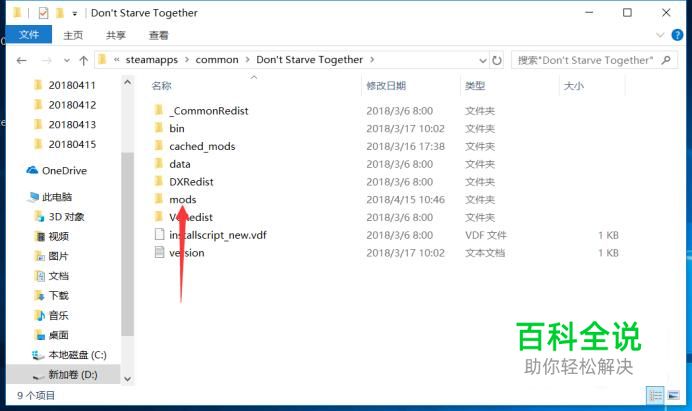Expand the address bar history dropdown
Screen dimensions: 692x411
tap(483, 60)
